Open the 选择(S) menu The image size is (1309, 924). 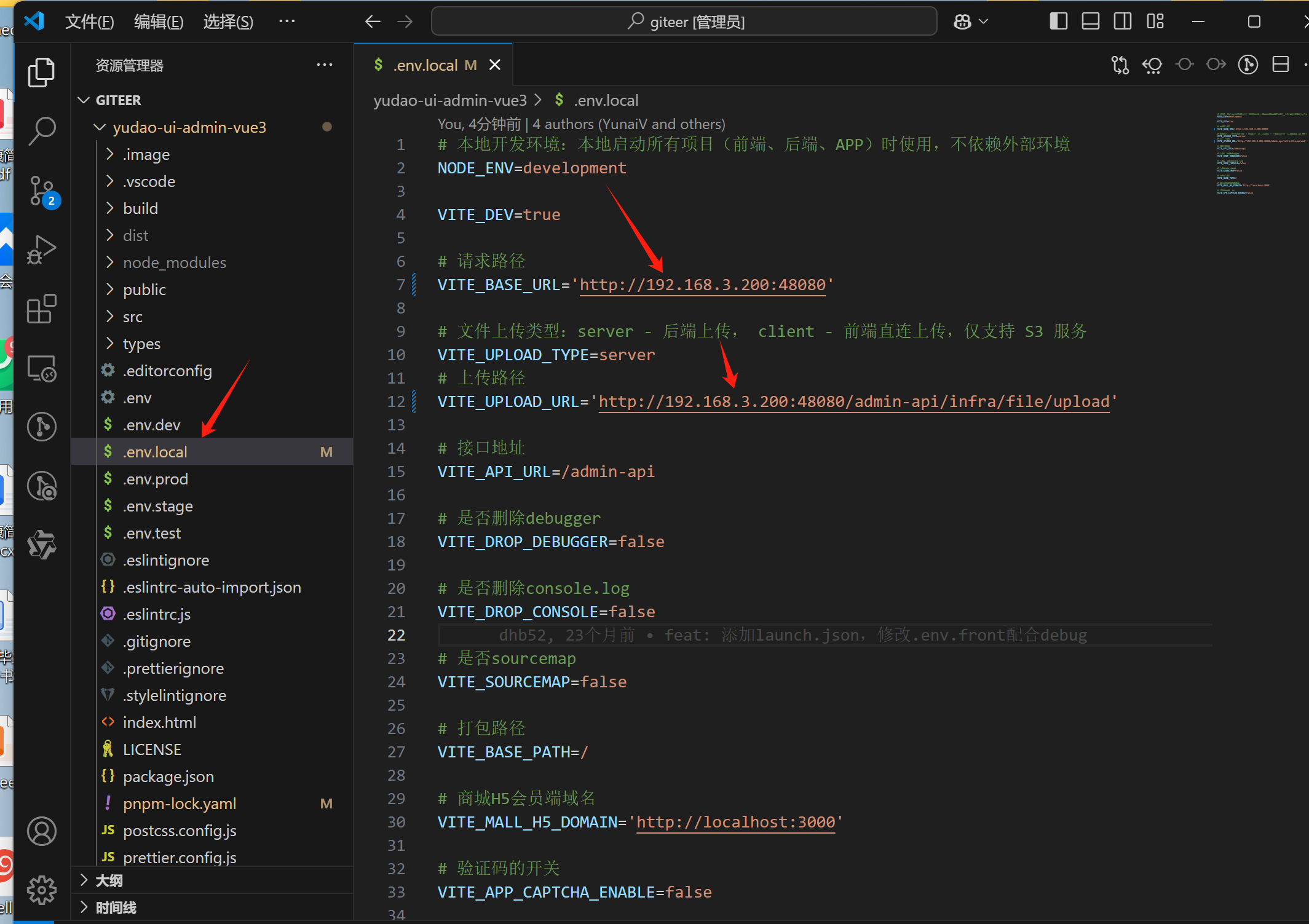pos(228,22)
